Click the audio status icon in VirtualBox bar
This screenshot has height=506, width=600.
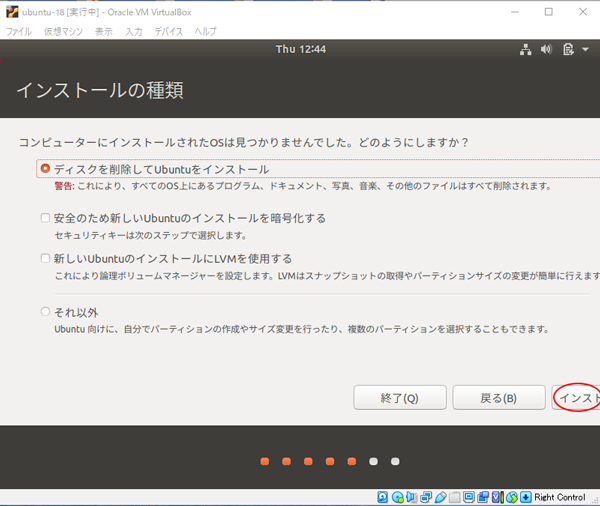411,497
